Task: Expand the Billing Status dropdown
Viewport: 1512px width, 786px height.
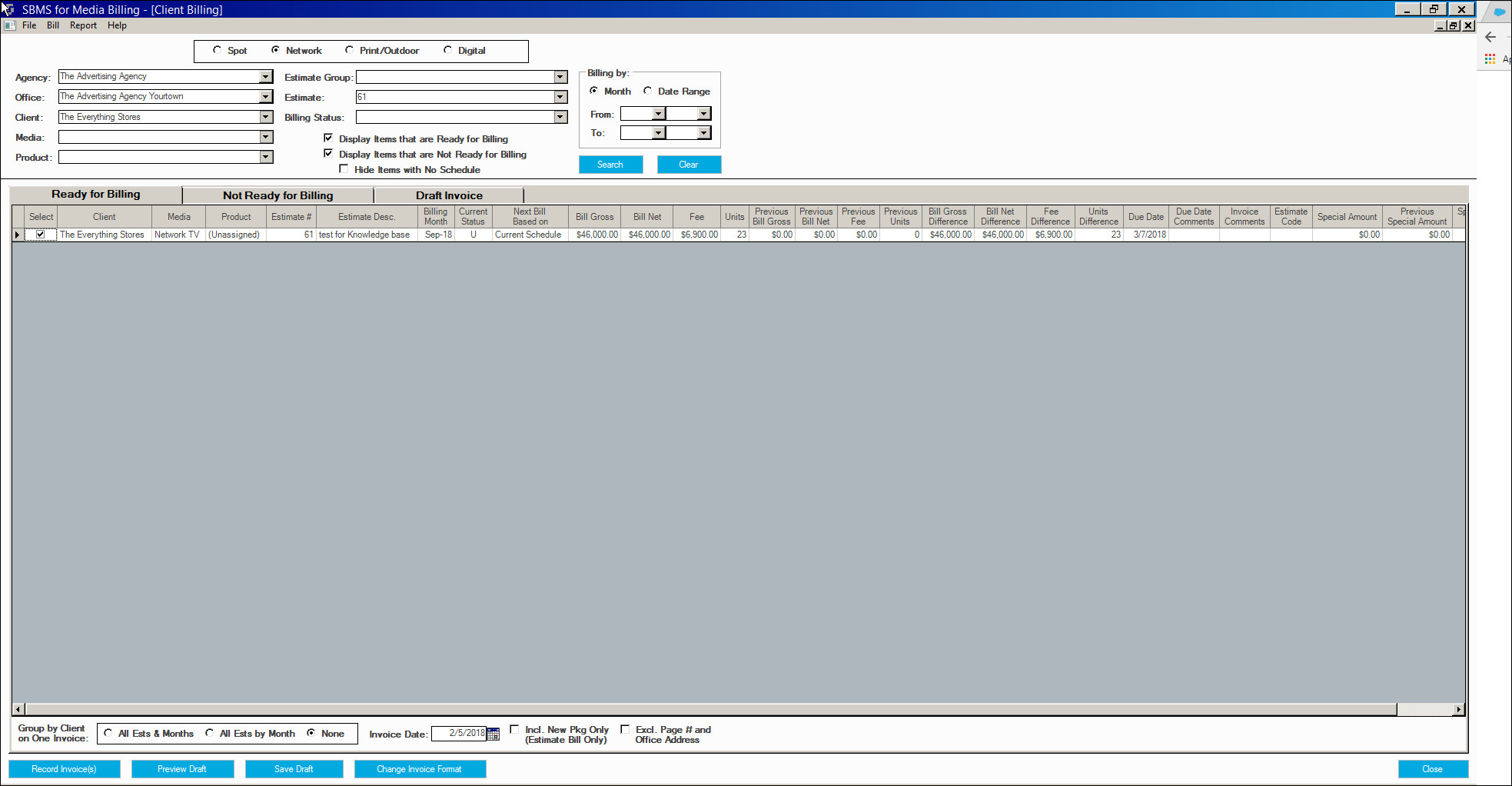Action: point(560,117)
